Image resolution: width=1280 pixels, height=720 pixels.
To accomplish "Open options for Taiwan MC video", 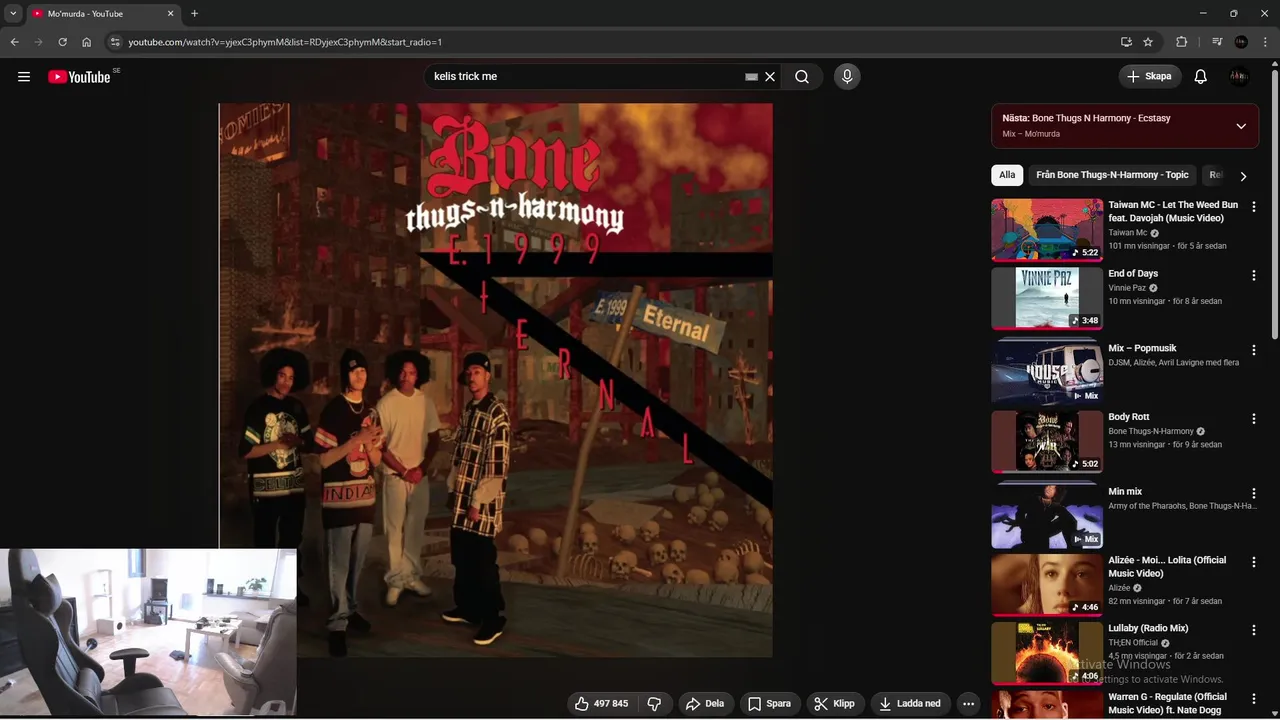I will tap(1254, 207).
